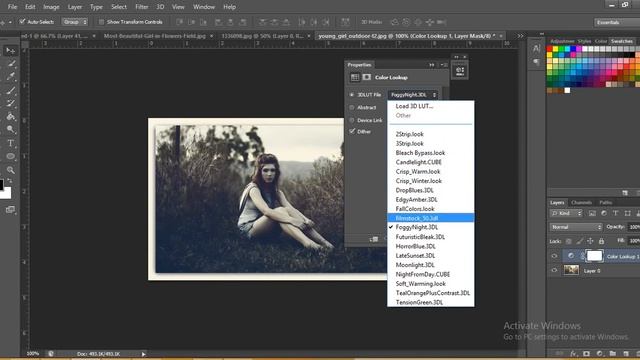Viewport: 640px width, 360px height.
Task: Lock image pixels brush icon
Action: click(x=579, y=241)
